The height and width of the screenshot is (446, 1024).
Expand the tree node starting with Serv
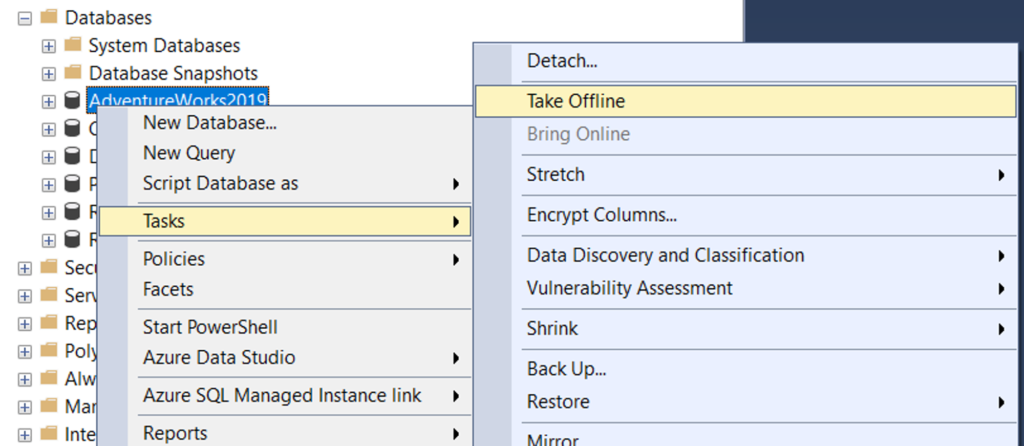tap(25, 296)
